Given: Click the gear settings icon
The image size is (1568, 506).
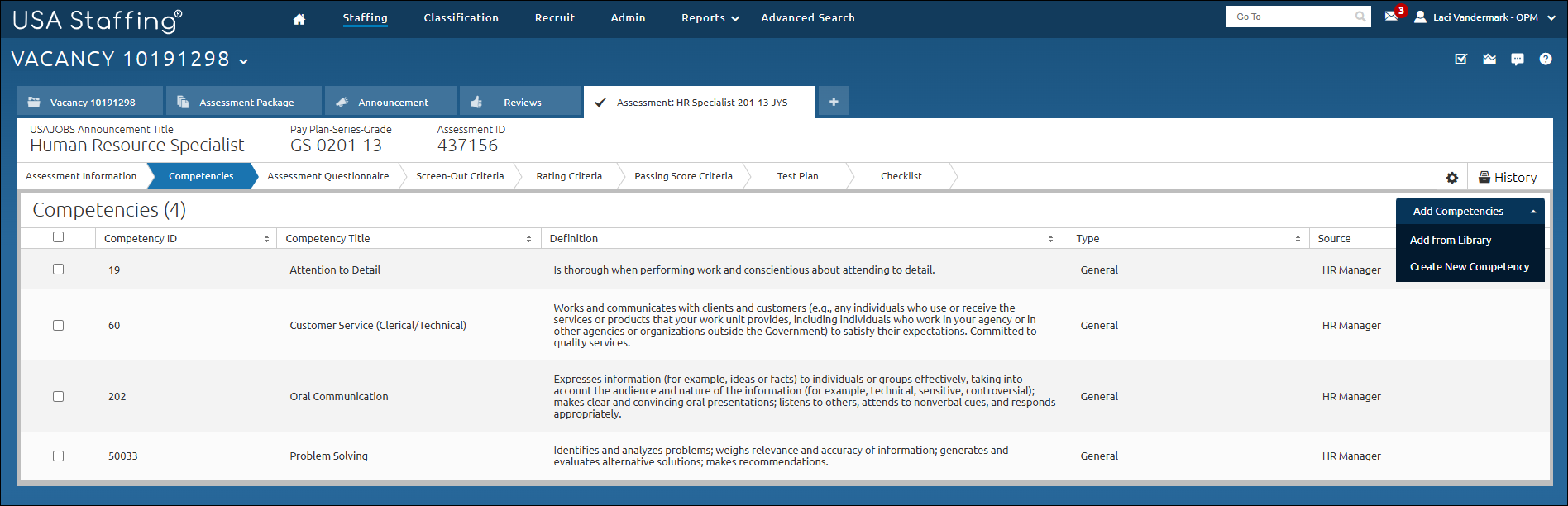Looking at the screenshot, I should (1452, 178).
